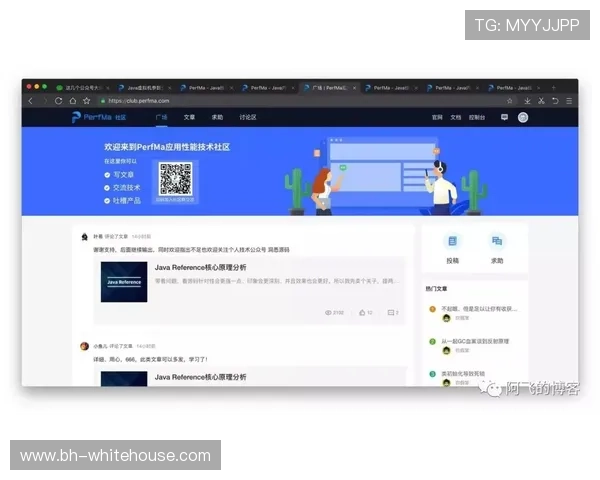Screen dimensions: 600x480
Task: Click author avatar under 不起眼 hot article
Action: pos(446,318)
